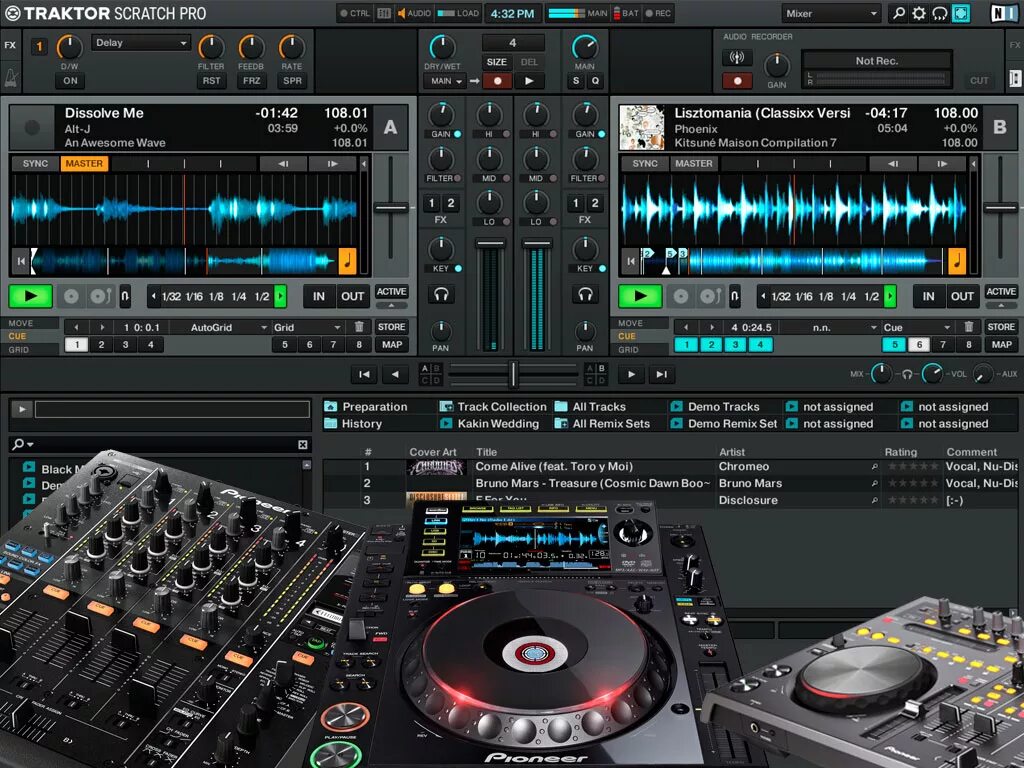This screenshot has height=768, width=1024.
Task: Toggle SYNC on Deck B
Action: coord(645,163)
